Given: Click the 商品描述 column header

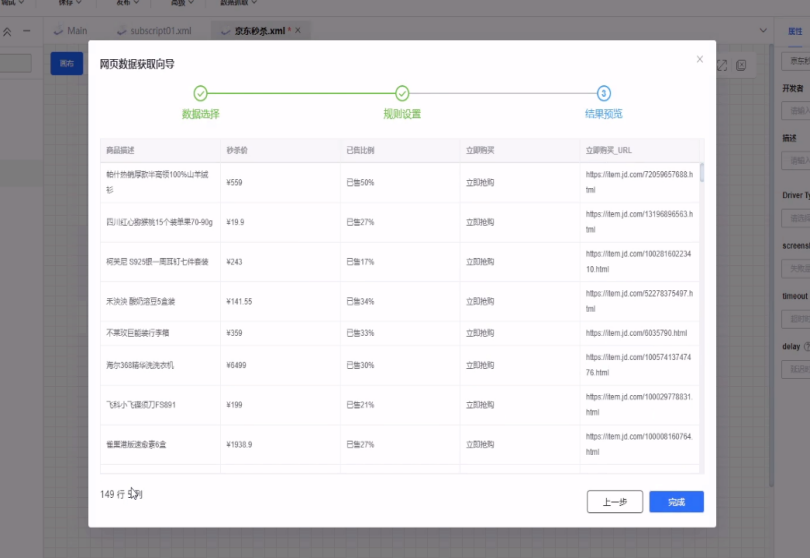Looking at the screenshot, I should point(160,150).
